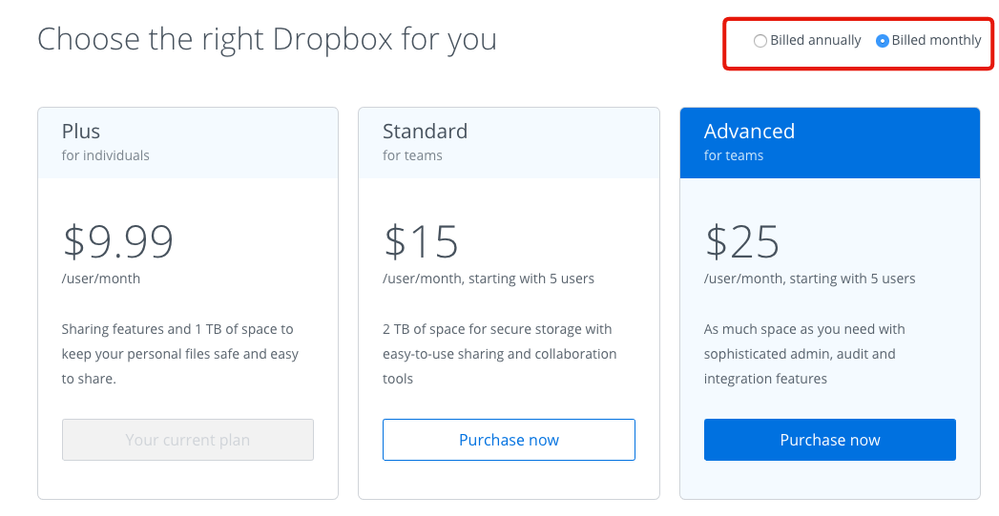Click the 'Choose the right Dropbox for you' heading
This screenshot has height=516, width=999.
[x=267, y=40]
